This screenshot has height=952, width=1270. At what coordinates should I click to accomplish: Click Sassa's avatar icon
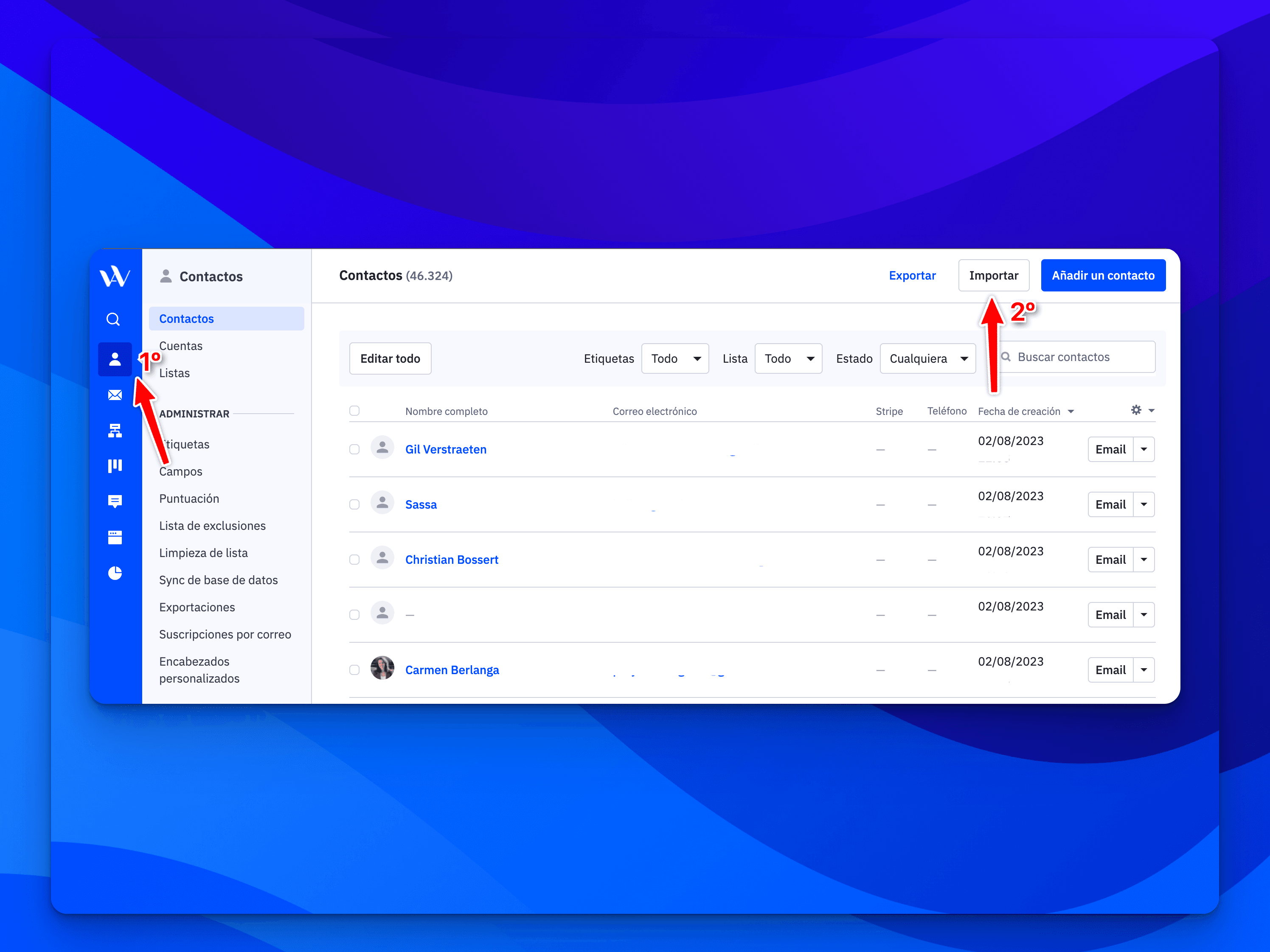[x=382, y=503]
